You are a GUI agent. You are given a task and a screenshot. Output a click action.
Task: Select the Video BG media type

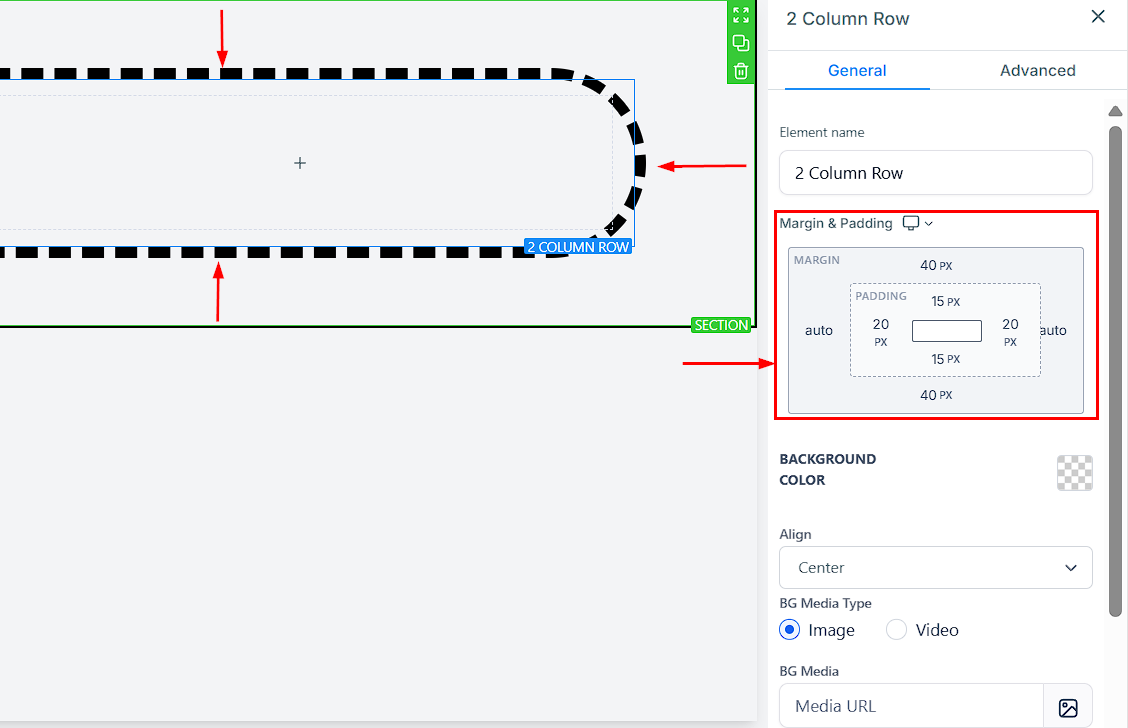(897, 630)
